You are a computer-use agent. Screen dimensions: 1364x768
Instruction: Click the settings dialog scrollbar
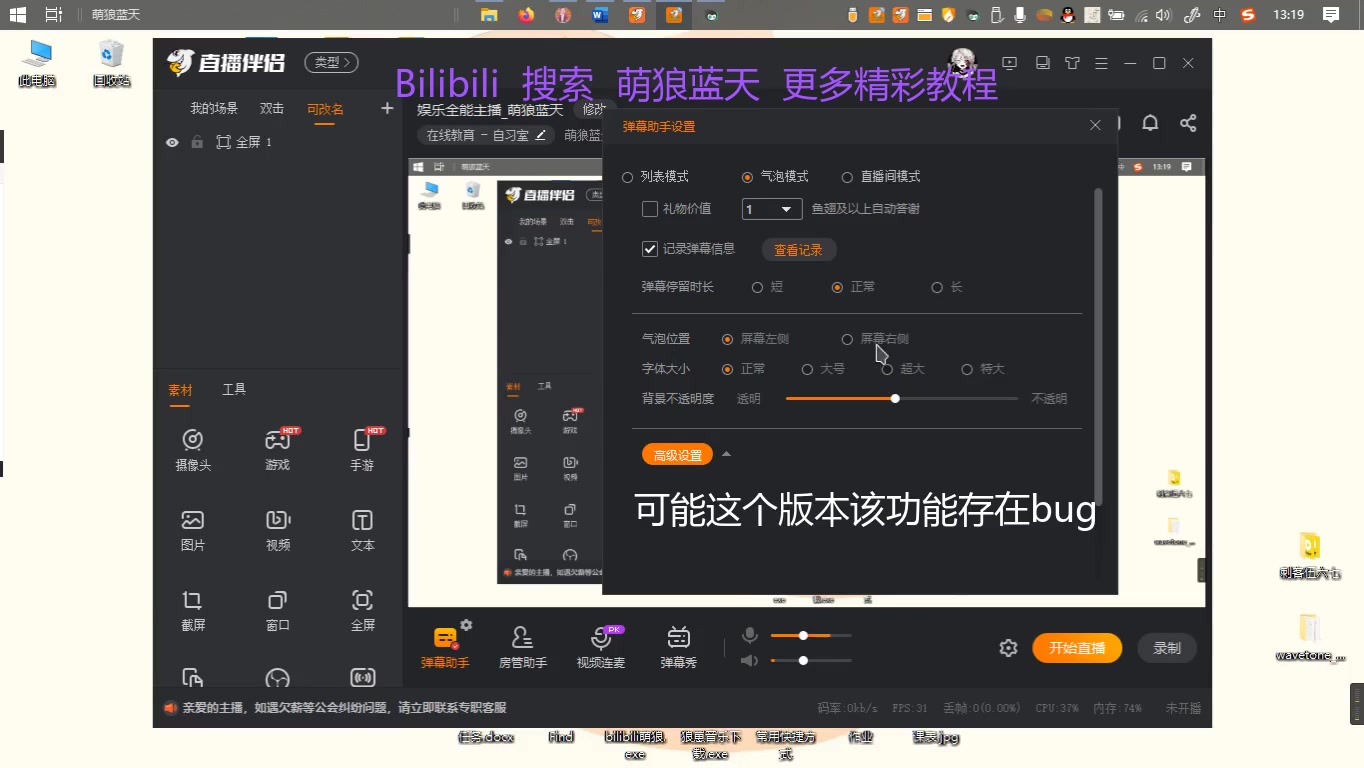pos(1098,345)
